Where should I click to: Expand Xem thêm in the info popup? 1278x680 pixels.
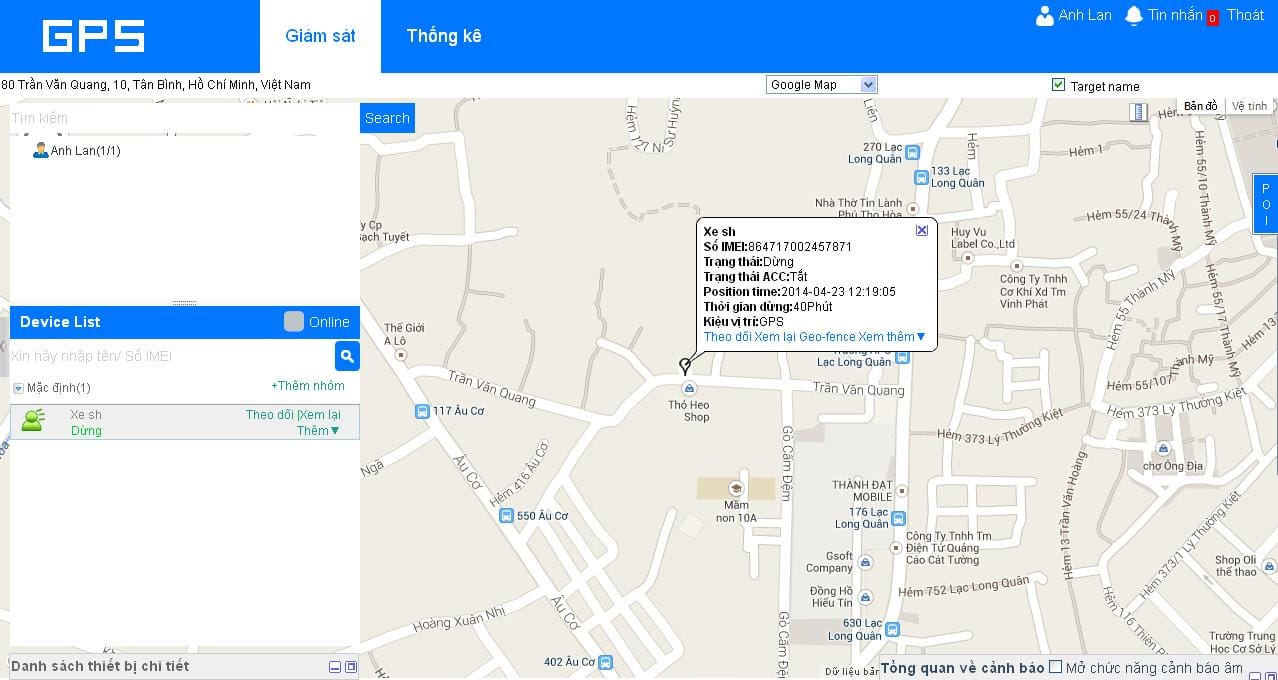(892, 337)
